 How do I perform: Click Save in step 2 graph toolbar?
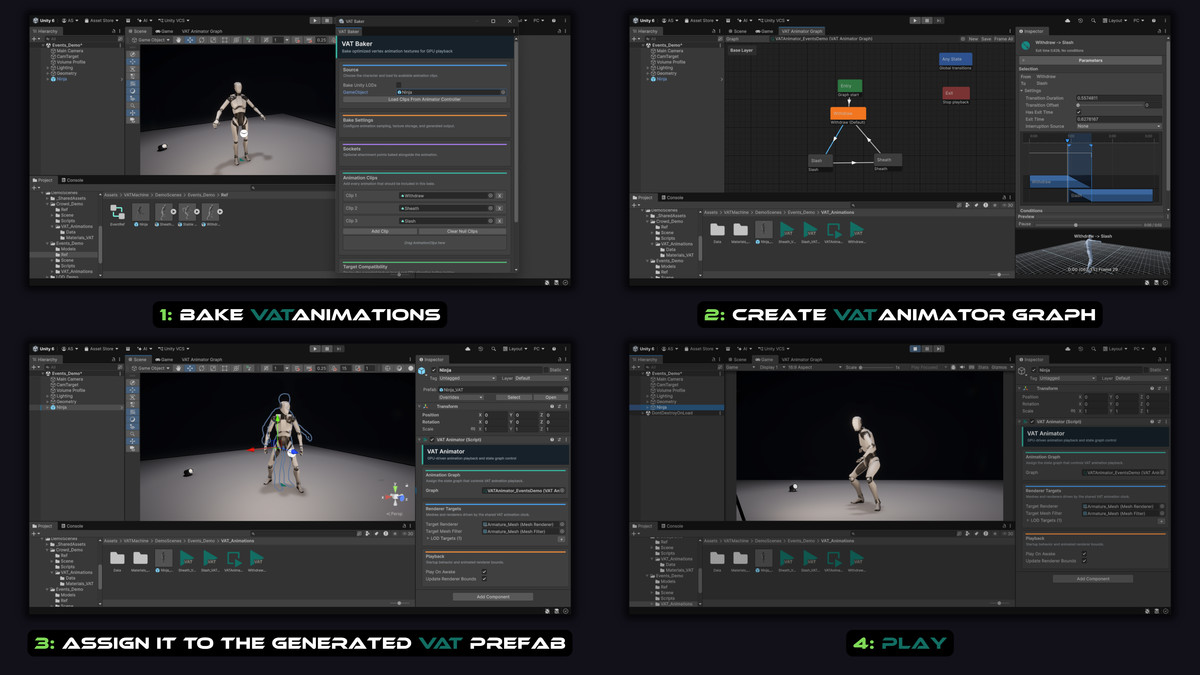point(986,39)
